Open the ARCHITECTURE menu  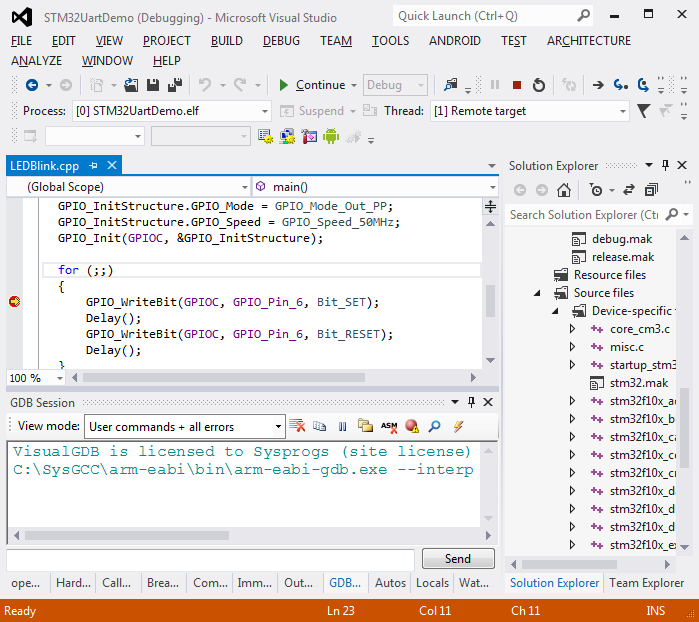tap(589, 41)
